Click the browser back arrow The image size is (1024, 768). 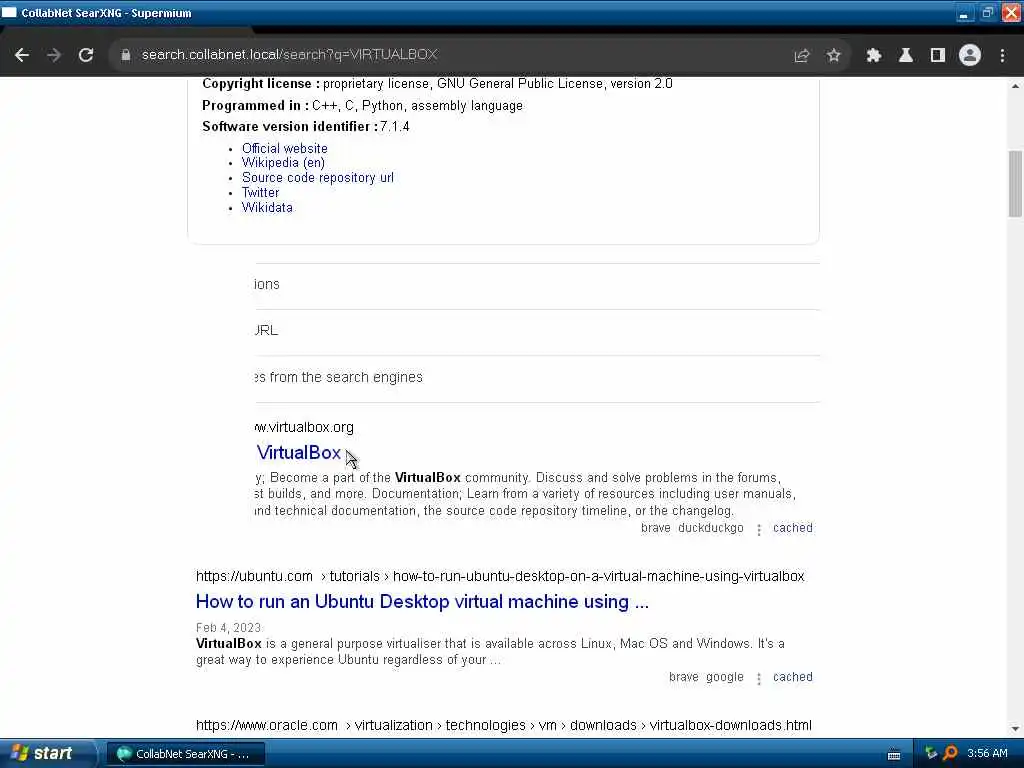point(22,56)
